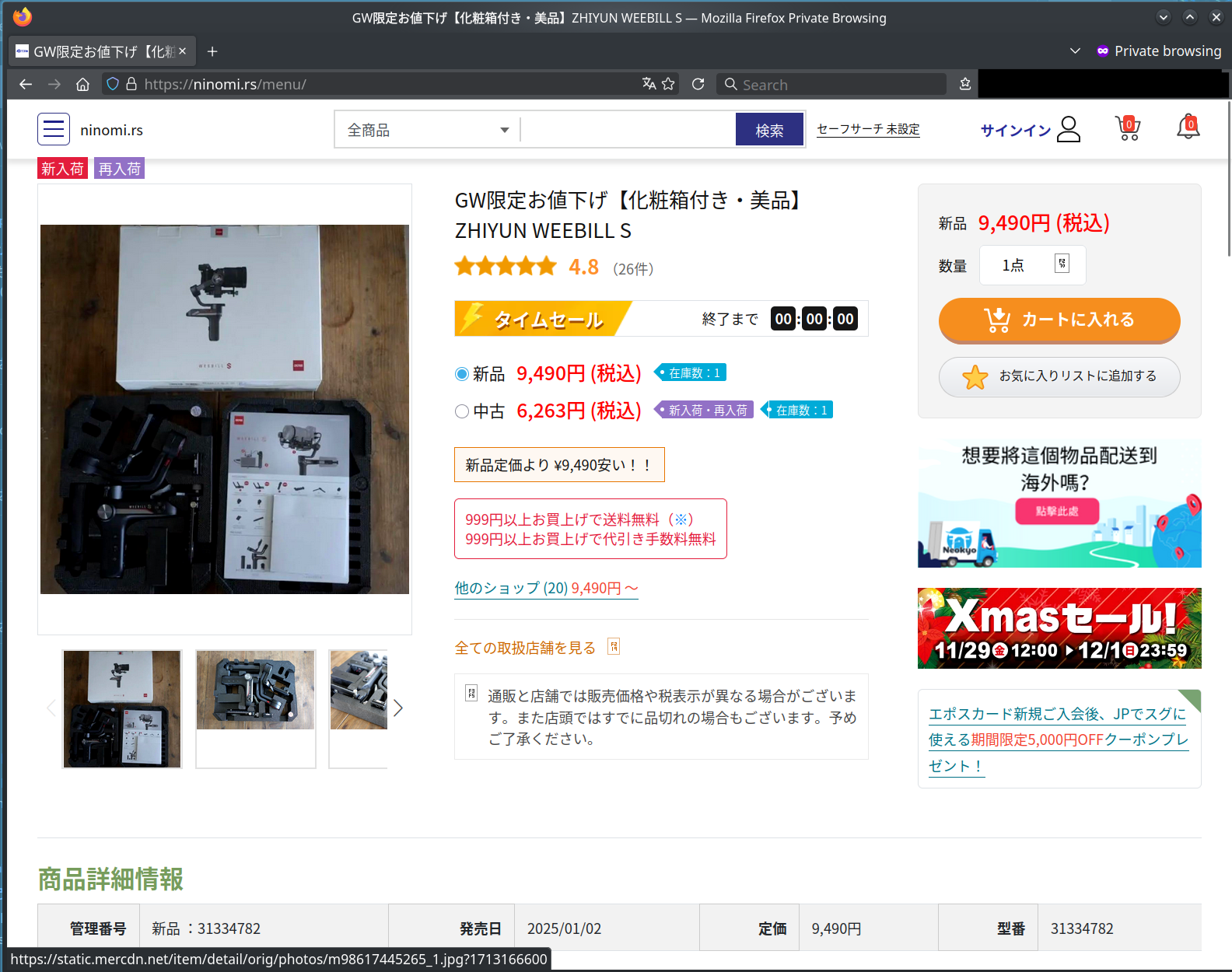The width and height of the screenshot is (1232, 972).
Task: Click the 在庫数：1 badge on 新品 row
Action: (x=690, y=372)
